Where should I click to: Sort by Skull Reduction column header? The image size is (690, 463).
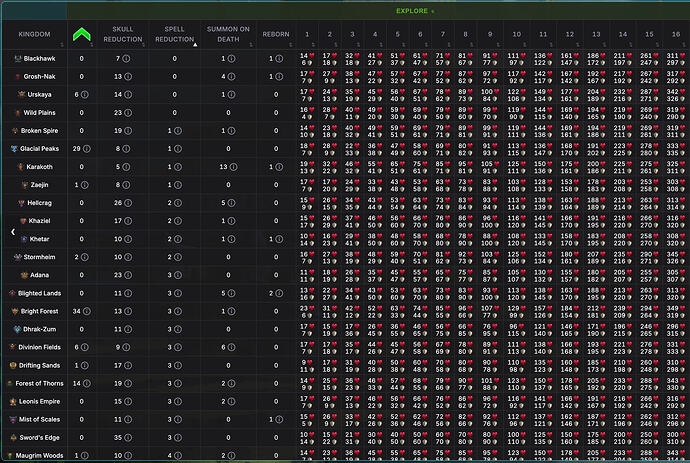(123, 34)
